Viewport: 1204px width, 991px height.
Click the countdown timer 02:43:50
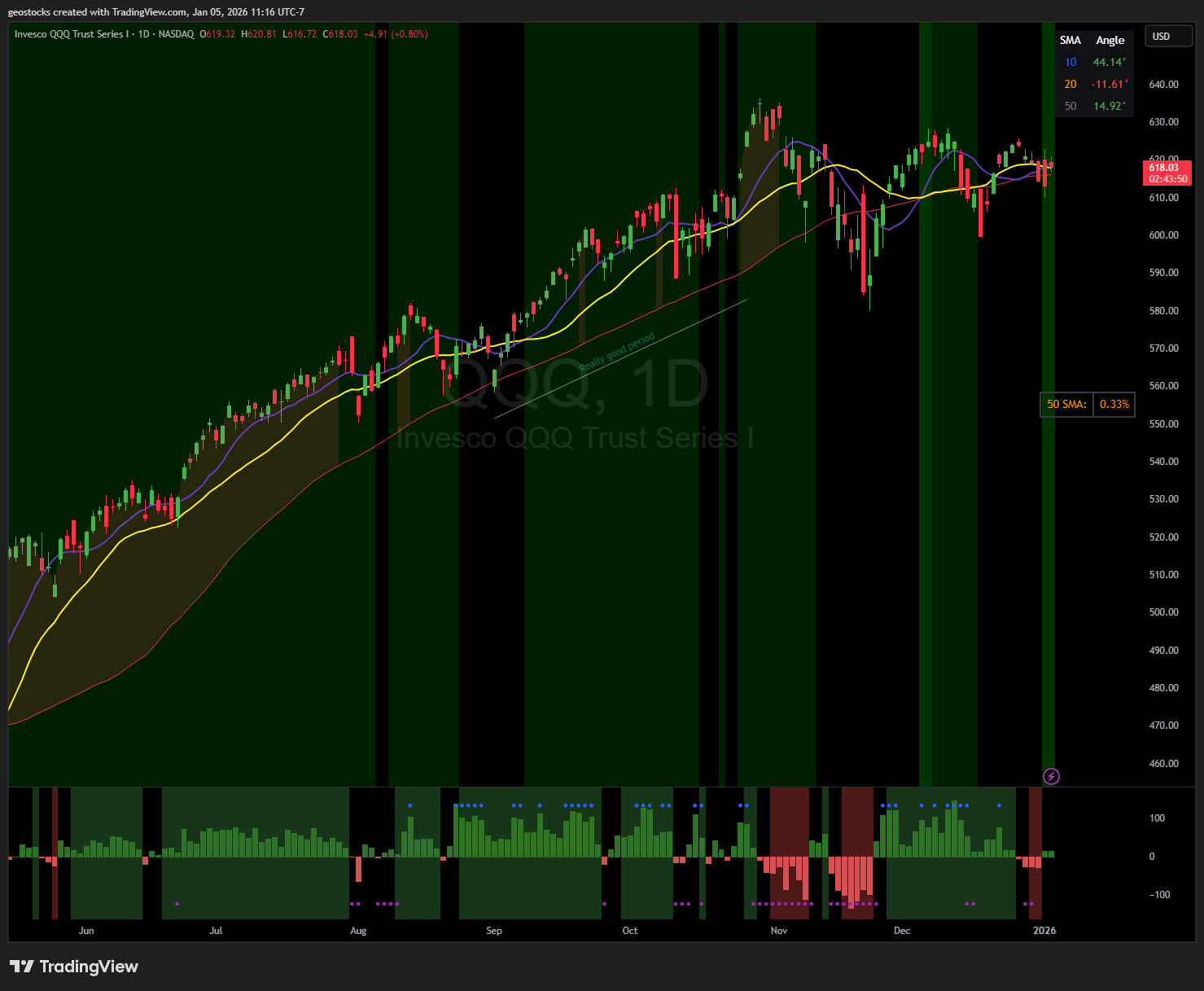1167,179
